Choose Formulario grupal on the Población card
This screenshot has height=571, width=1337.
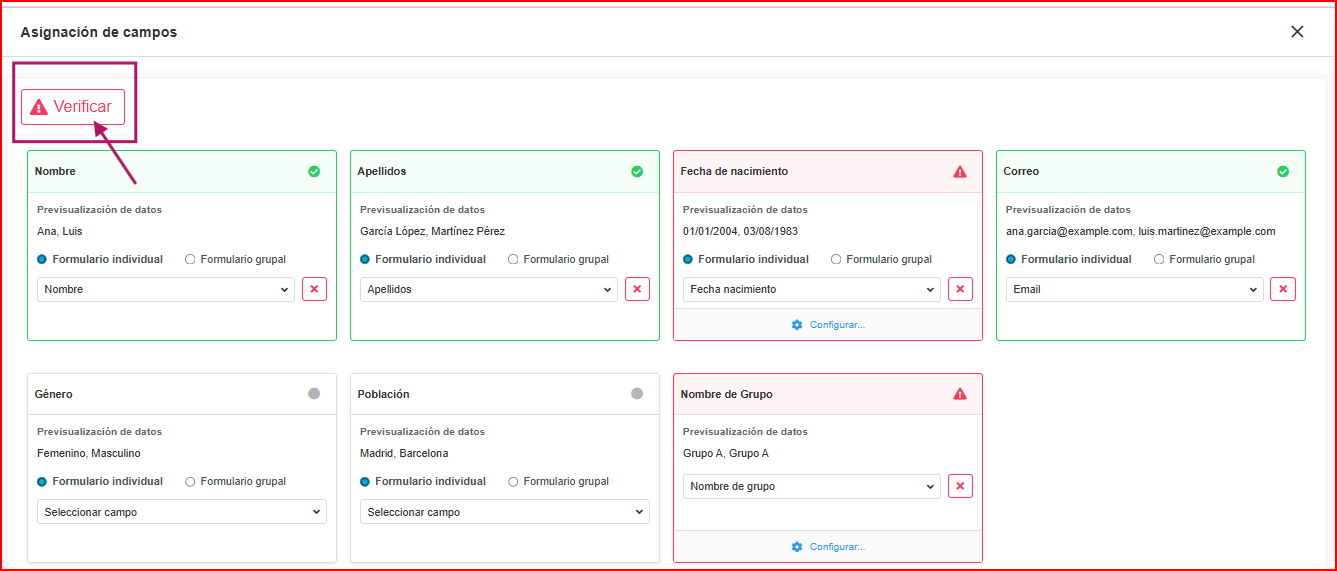pos(513,481)
